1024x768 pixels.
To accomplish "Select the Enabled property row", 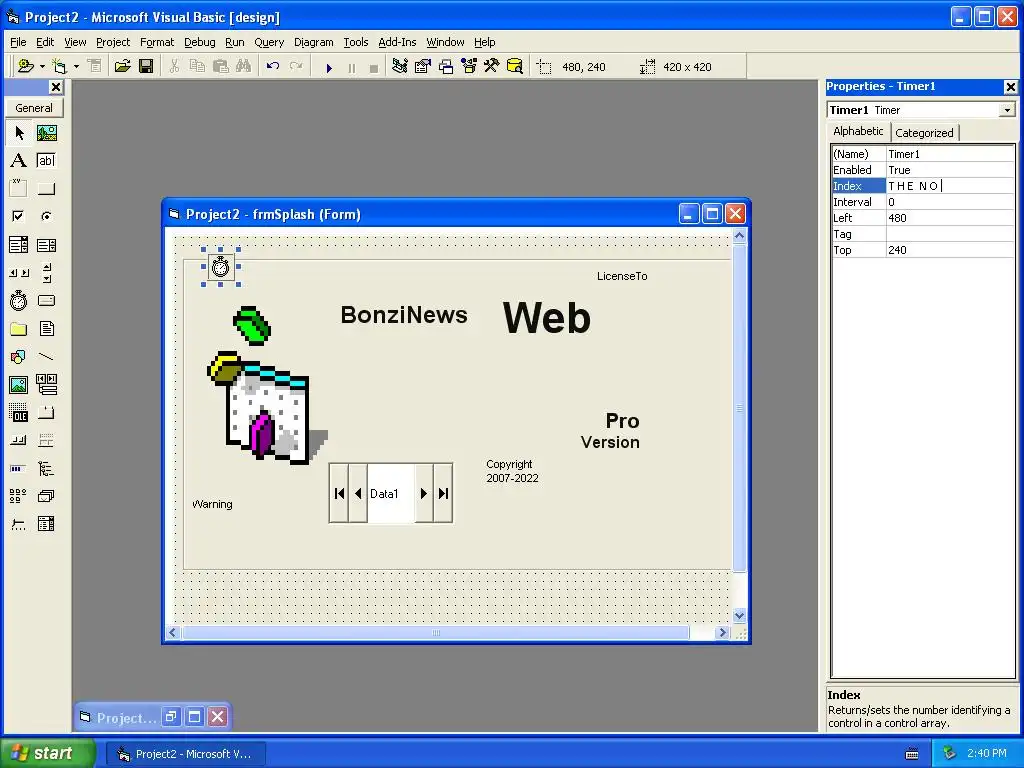I will (x=923, y=170).
